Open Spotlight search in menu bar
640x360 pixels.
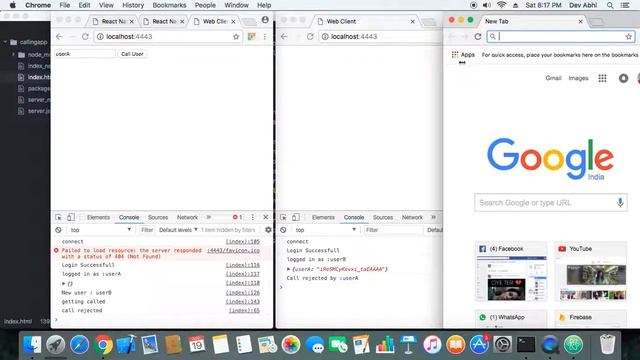coord(610,5)
